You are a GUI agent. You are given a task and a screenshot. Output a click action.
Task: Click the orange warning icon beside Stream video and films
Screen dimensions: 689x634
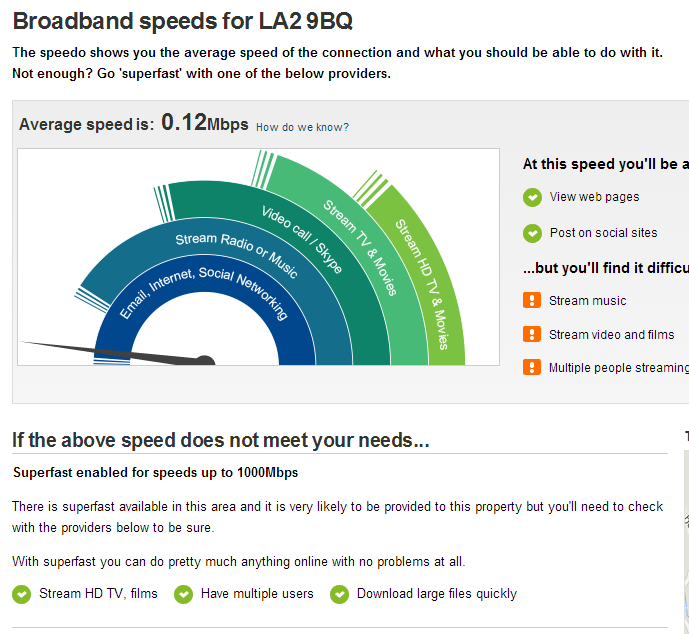coord(532,334)
